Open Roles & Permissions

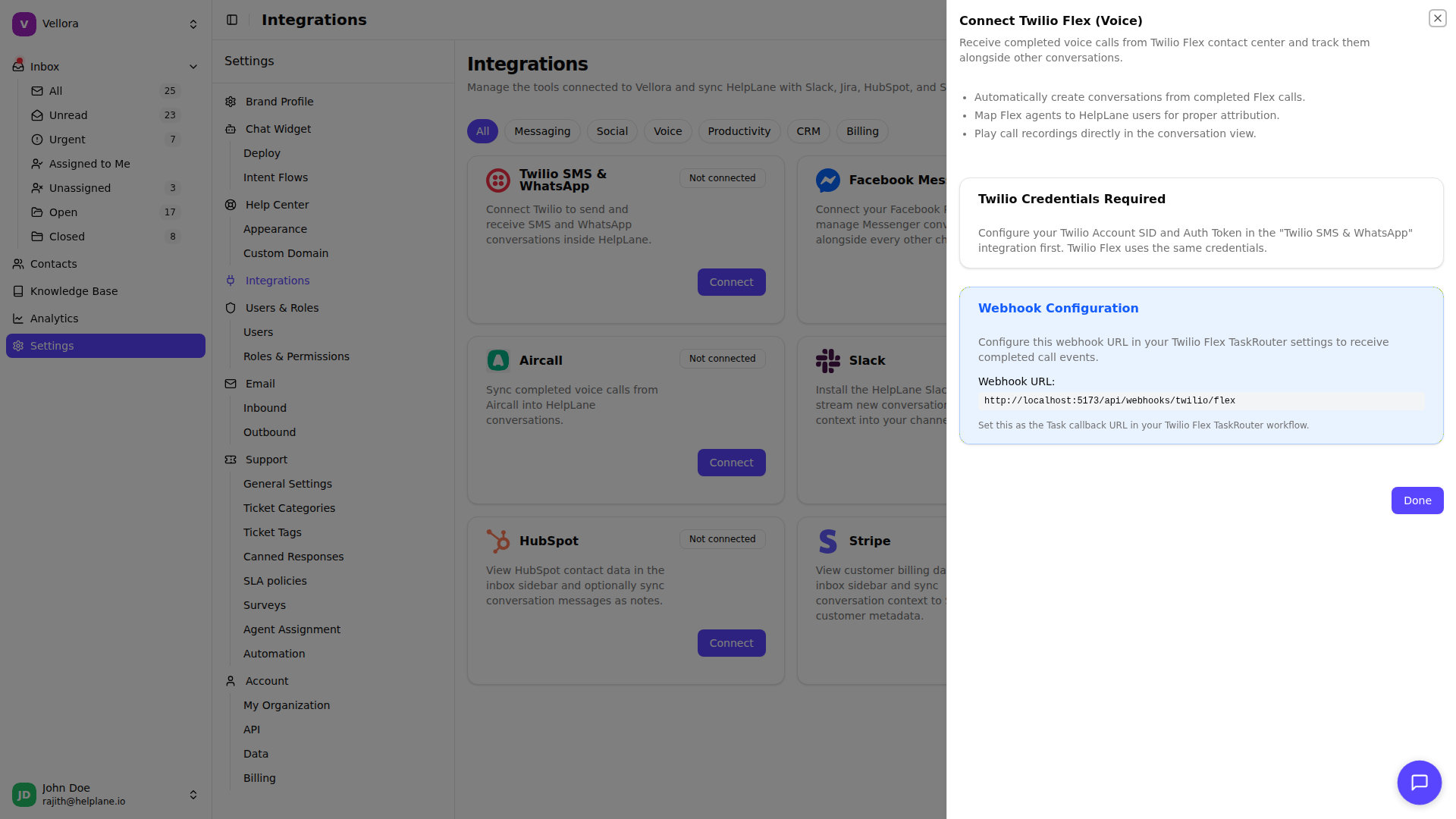click(297, 356)
